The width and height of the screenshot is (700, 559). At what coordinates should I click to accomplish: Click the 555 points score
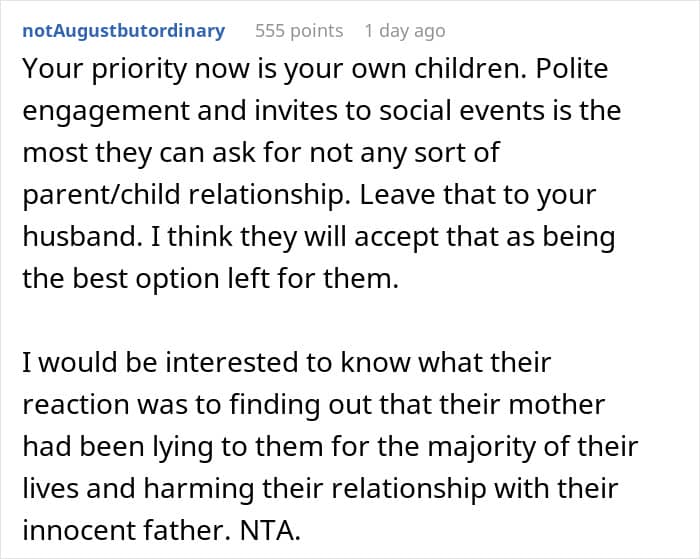[299, 31]
